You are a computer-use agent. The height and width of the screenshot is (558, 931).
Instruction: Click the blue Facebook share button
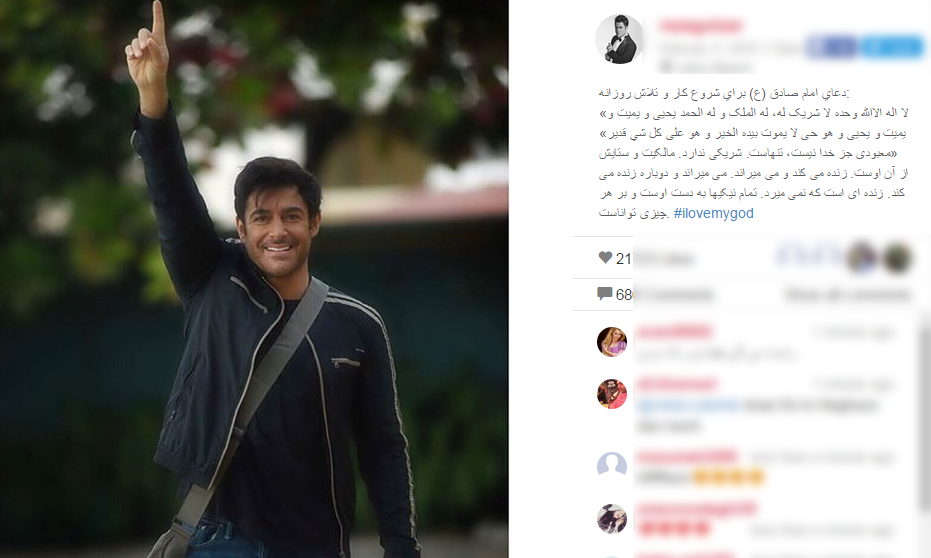pos(831,47)
